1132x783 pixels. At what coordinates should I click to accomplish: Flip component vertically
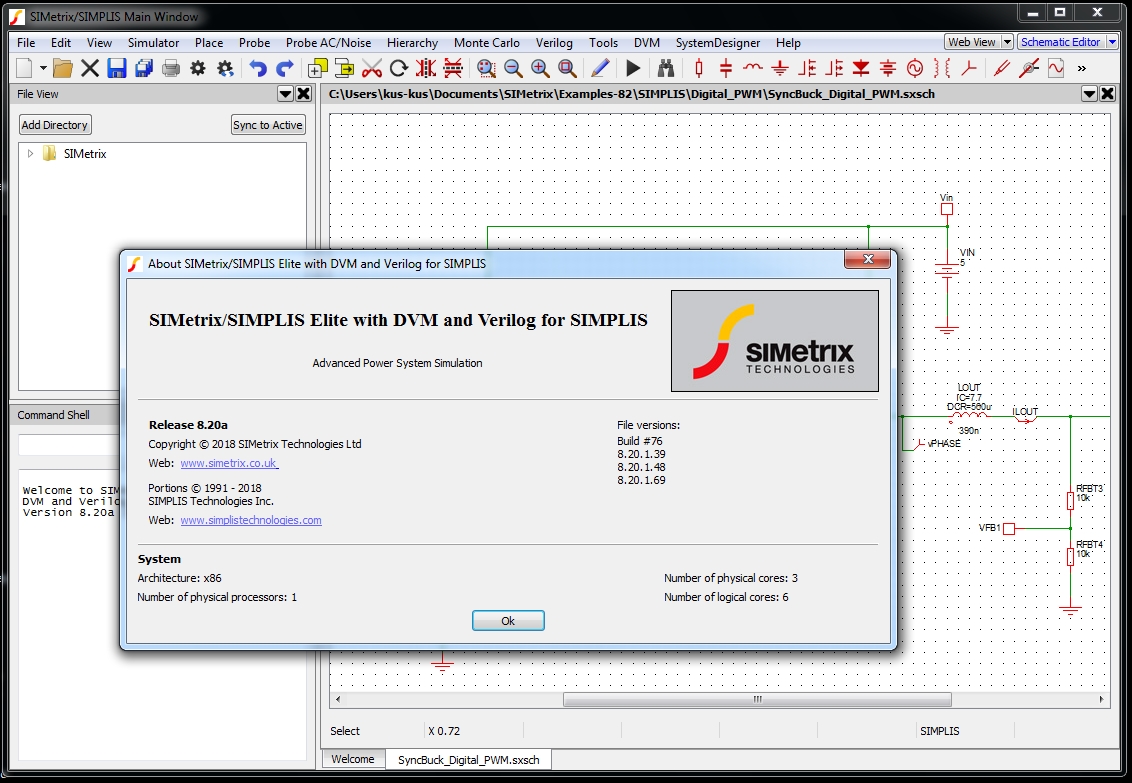[x=453, y=69]
